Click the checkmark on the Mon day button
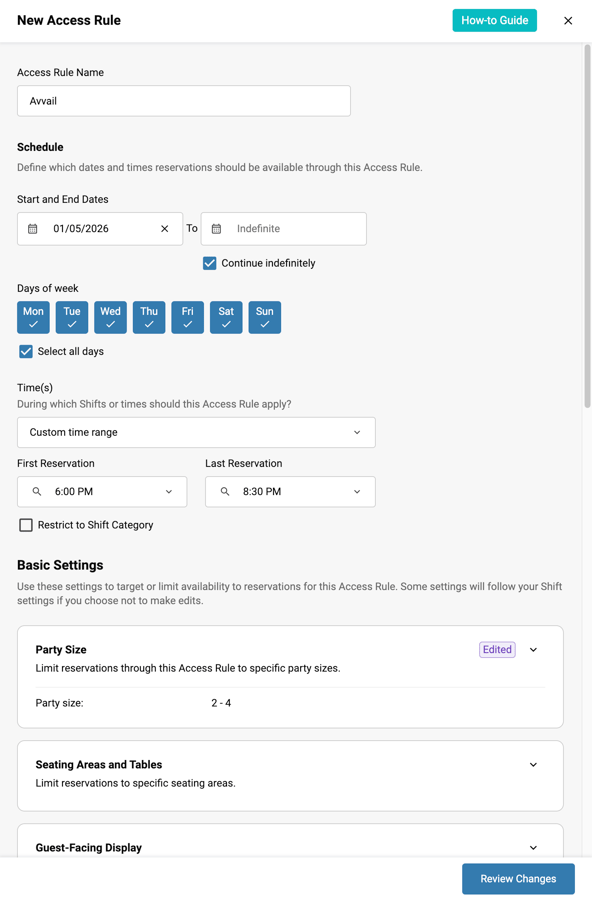Viewport: 592px width, 899px height. [x=33, y=324]
